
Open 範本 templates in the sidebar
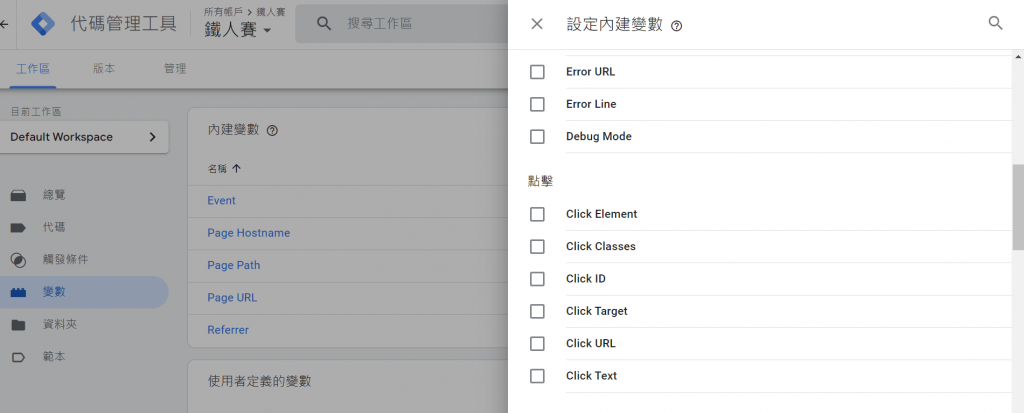pyautogui.click(x=54, y=357)
